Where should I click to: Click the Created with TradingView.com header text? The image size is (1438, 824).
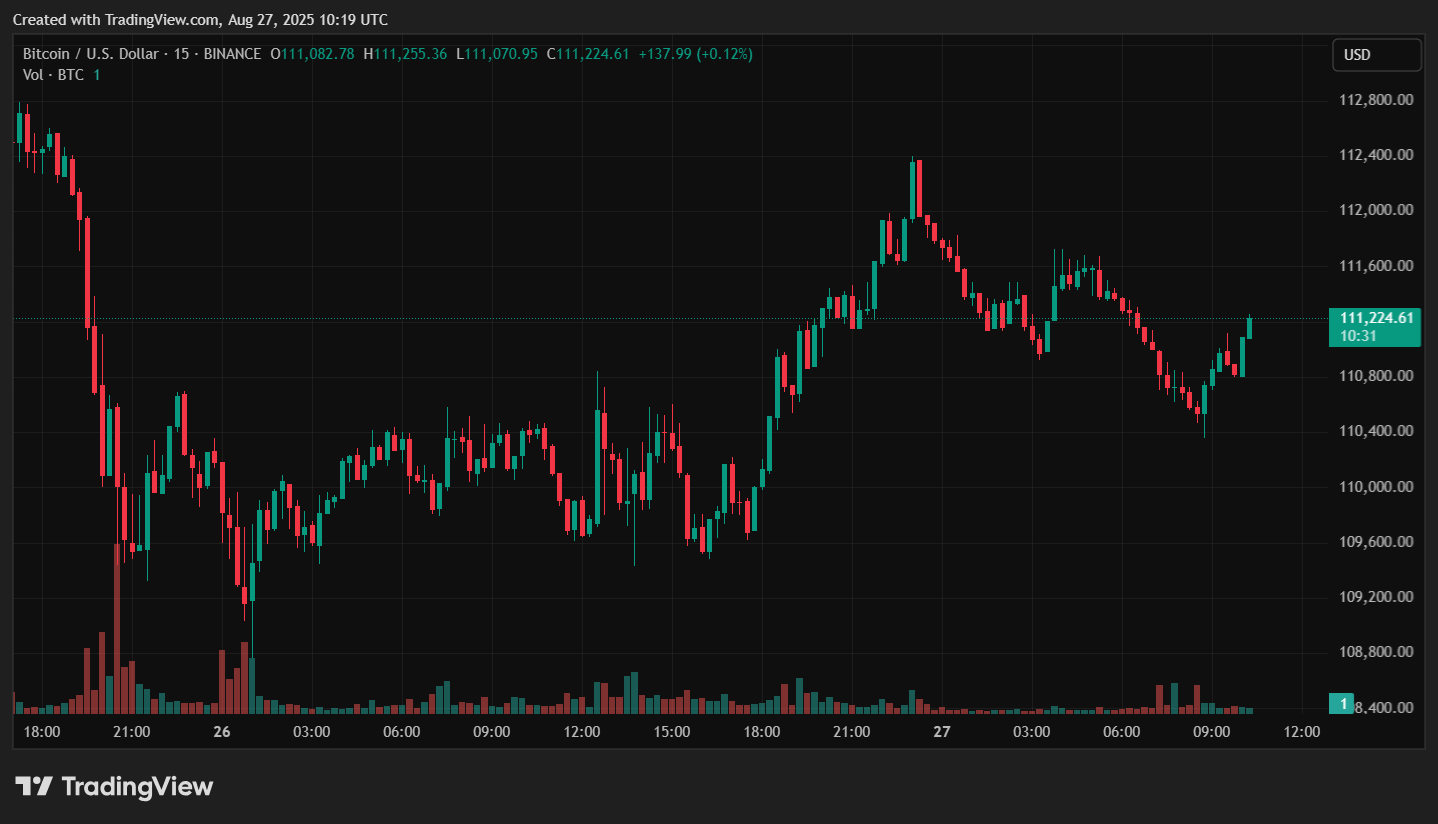(x=200, y=20)
